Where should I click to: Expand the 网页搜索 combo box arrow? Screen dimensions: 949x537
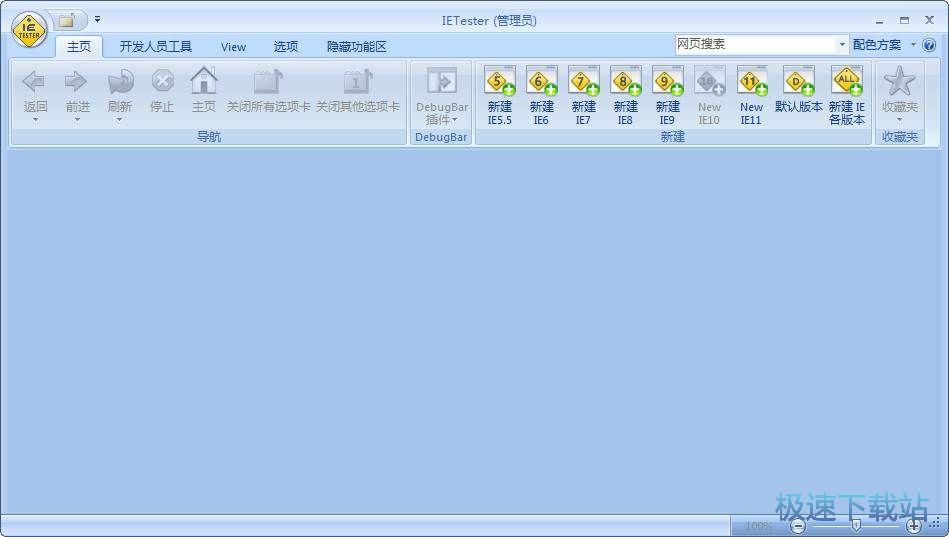click(842, 44)
